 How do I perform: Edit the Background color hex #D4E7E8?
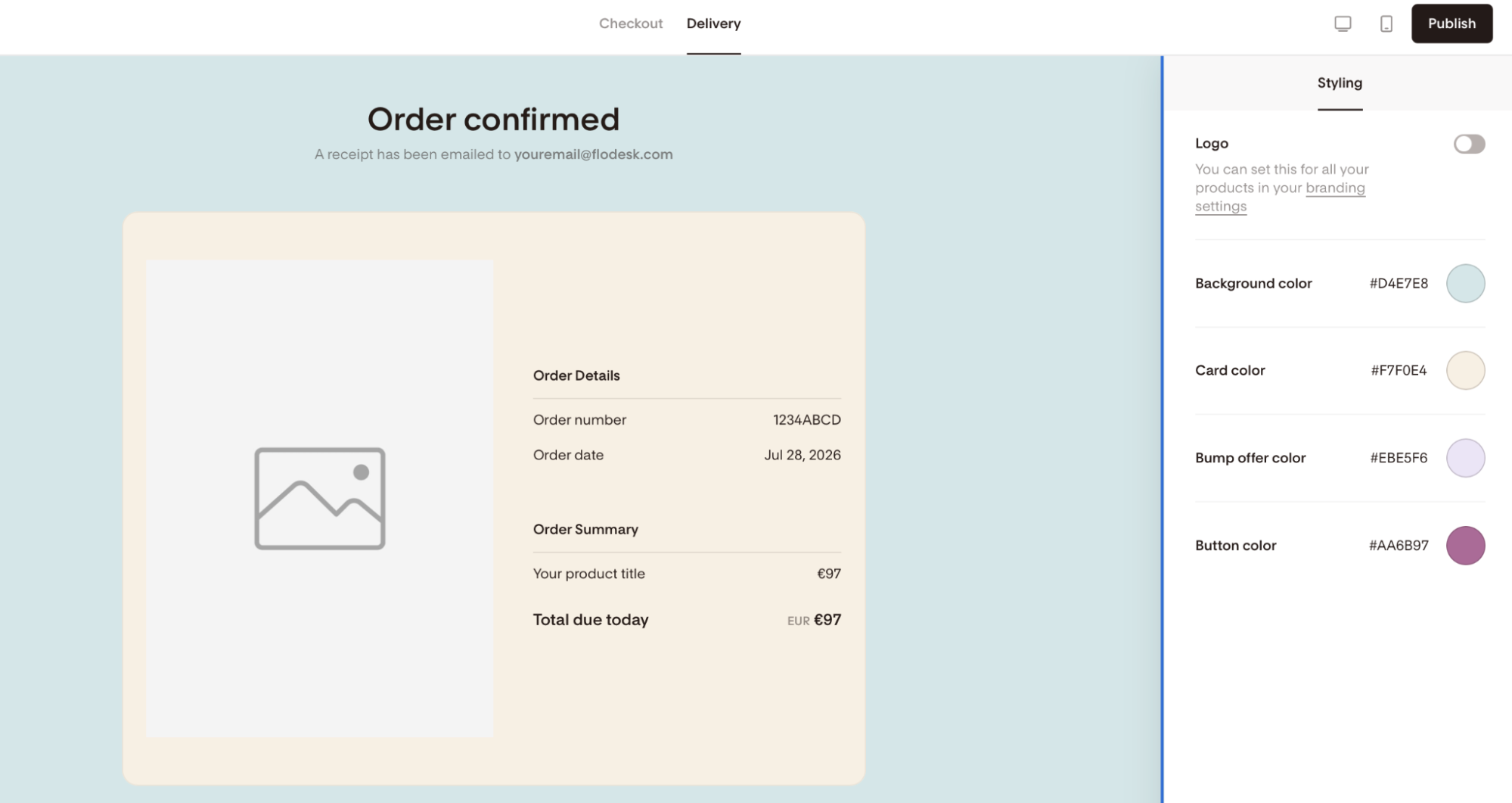[x=1399, y=283]
